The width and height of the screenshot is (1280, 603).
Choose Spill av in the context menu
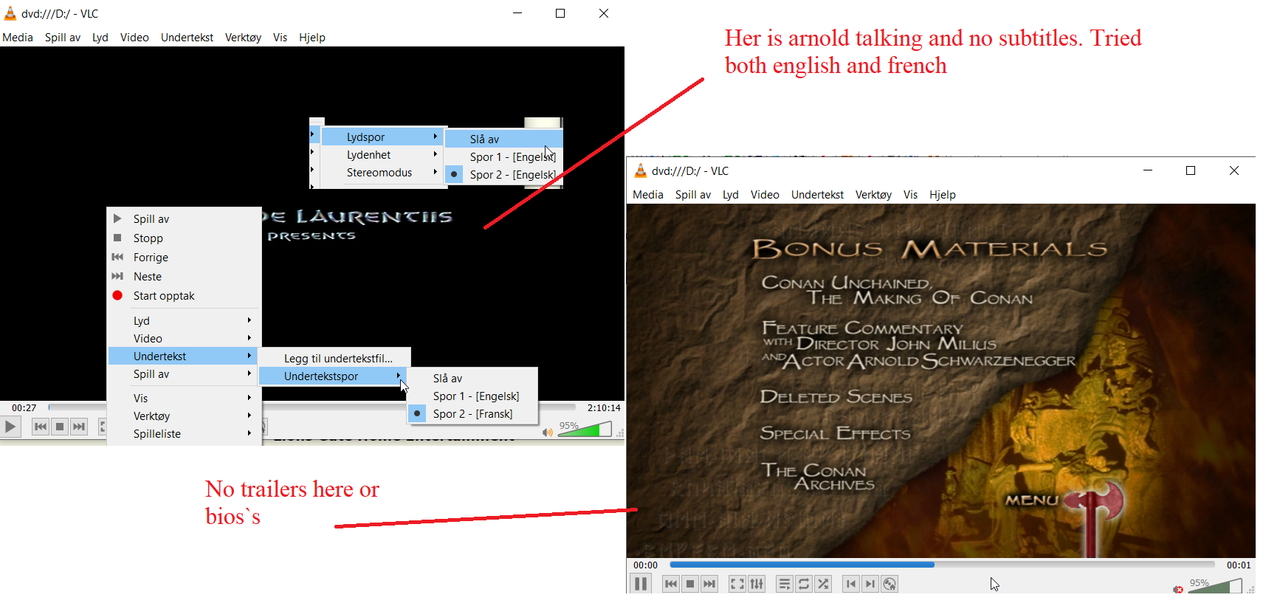(183, 219)
